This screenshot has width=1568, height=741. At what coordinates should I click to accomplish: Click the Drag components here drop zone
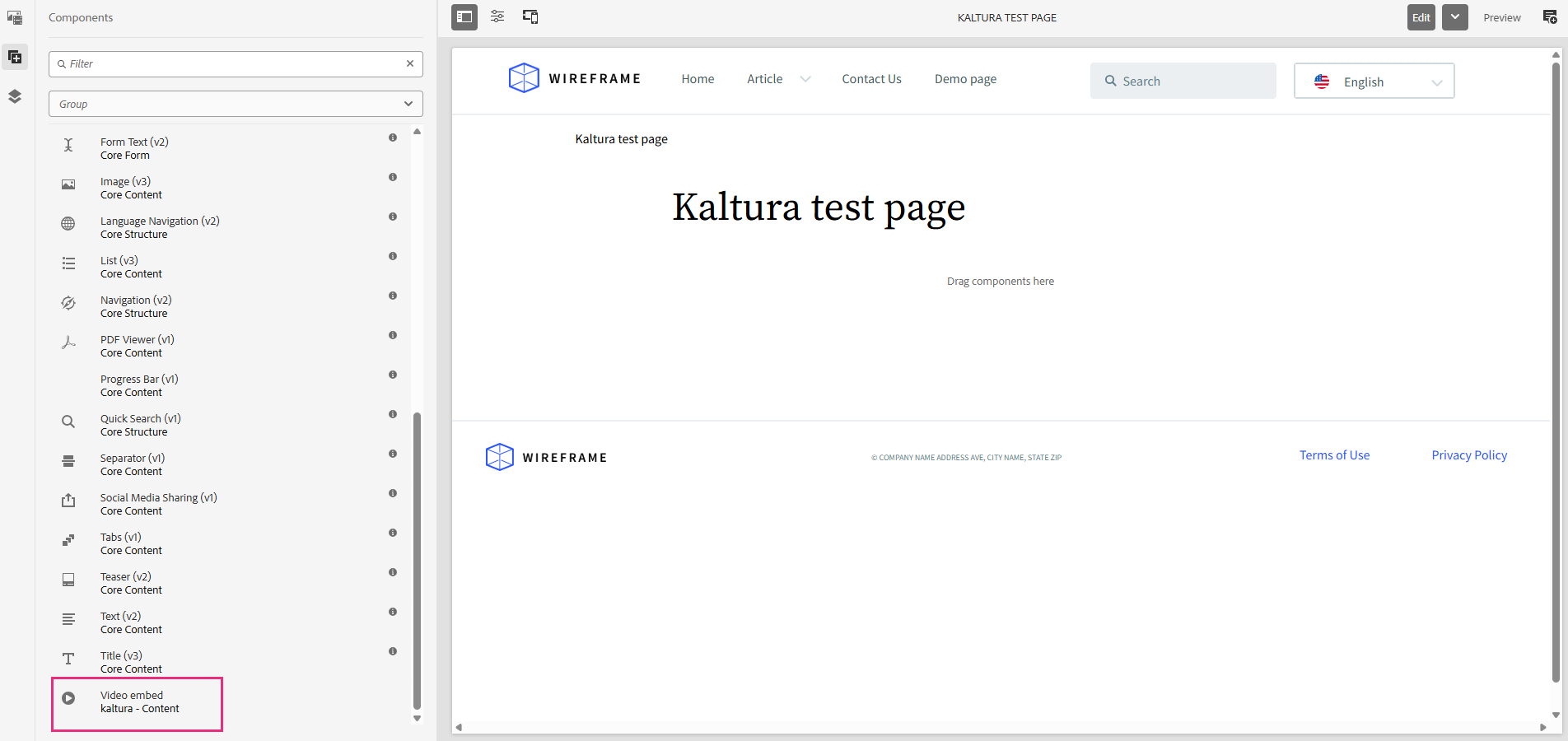click(1001, 281)
